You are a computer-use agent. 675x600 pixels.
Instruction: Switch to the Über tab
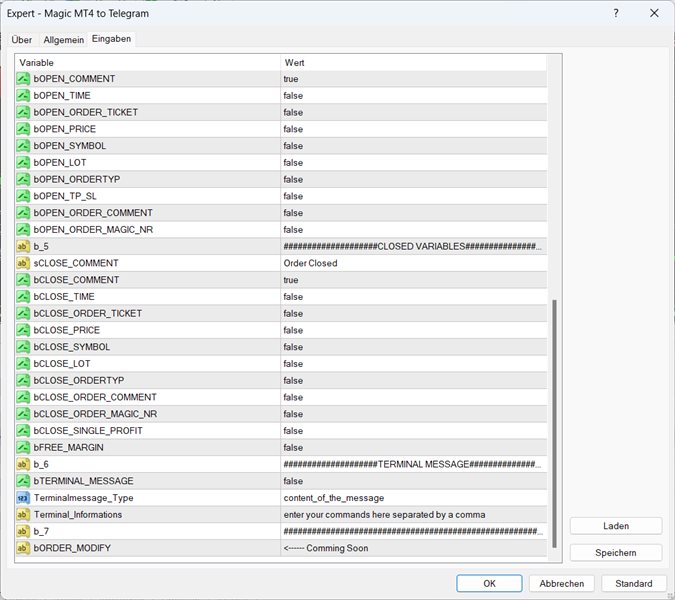click(x=22, y=39)
